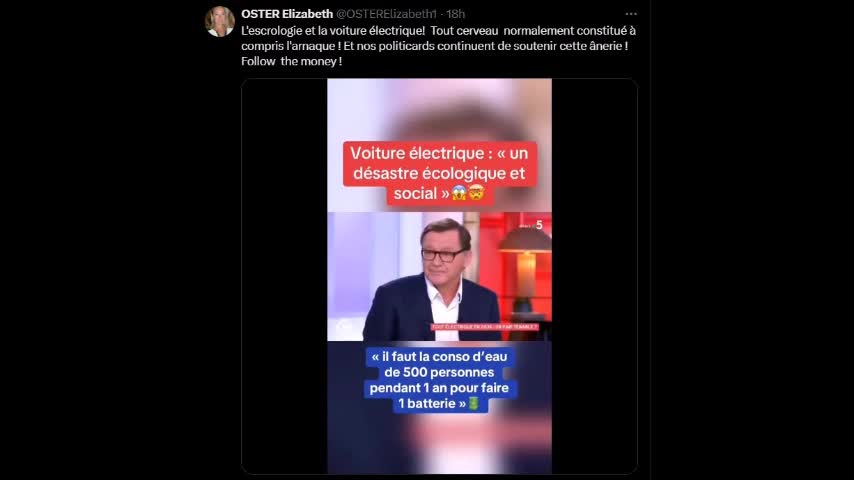Click the 18h timestamp of the post

coord(456,14)
